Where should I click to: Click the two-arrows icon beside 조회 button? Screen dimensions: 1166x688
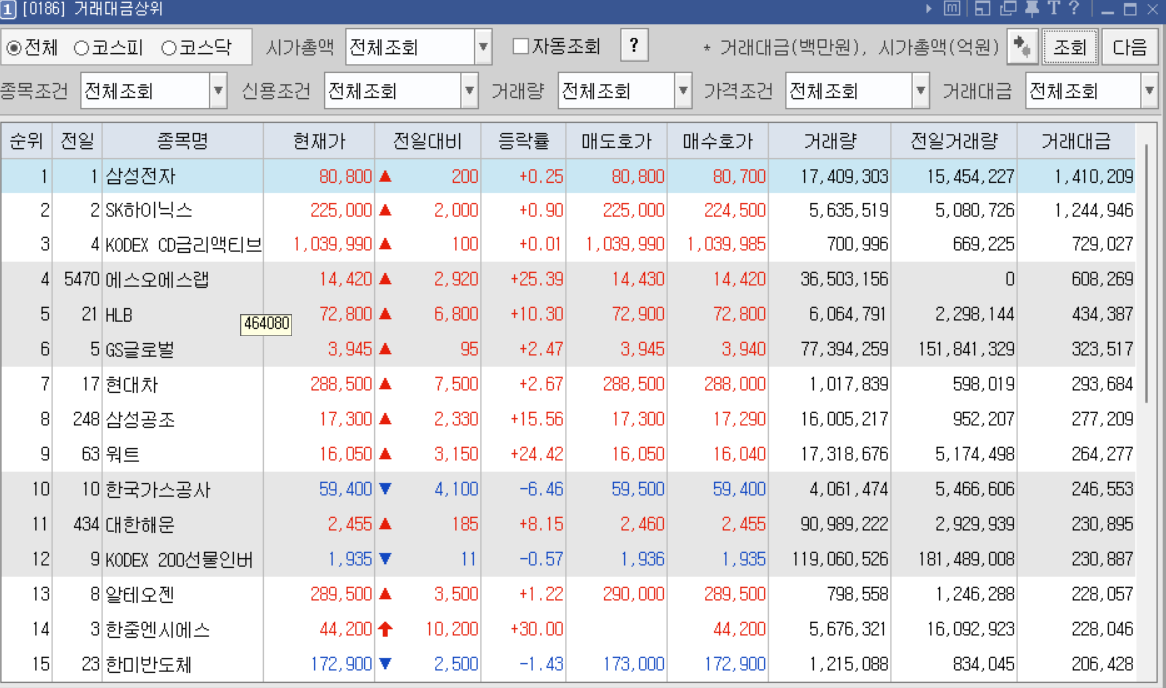pyautogui.click(x=1022, y=47)
